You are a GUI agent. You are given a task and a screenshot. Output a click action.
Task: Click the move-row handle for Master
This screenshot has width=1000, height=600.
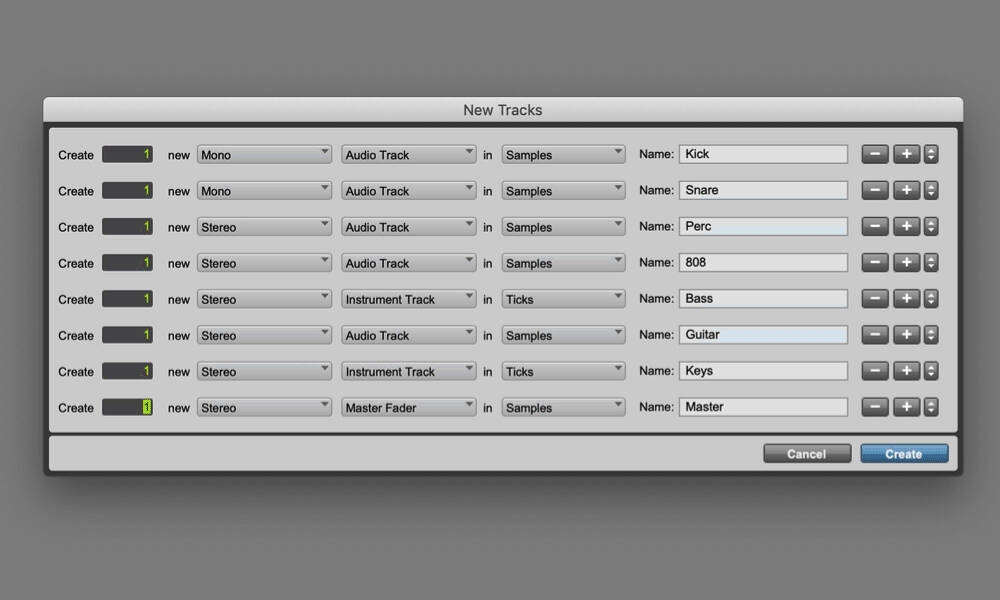[931, 407]
